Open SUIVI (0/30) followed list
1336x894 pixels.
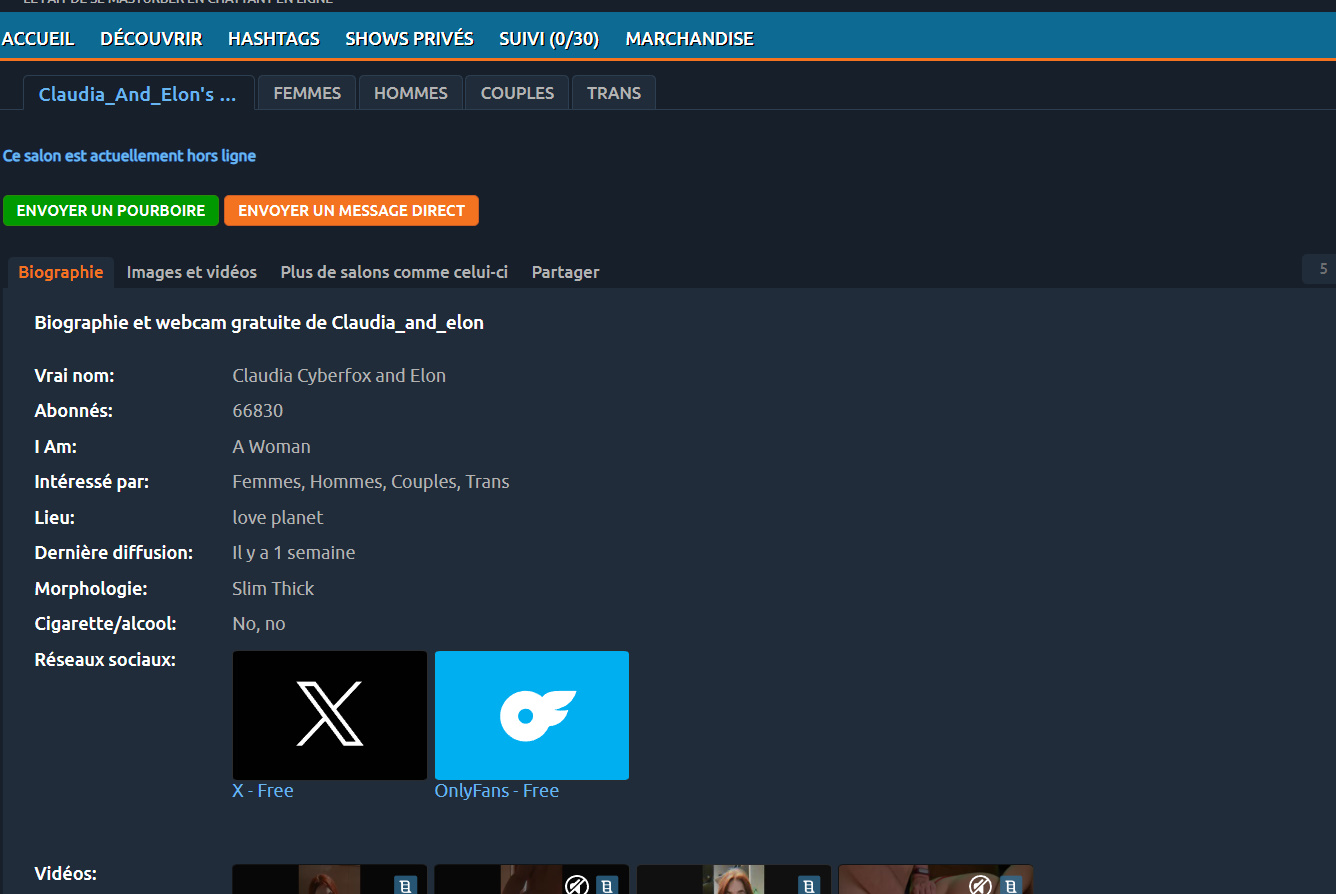[x=549, y=39]
